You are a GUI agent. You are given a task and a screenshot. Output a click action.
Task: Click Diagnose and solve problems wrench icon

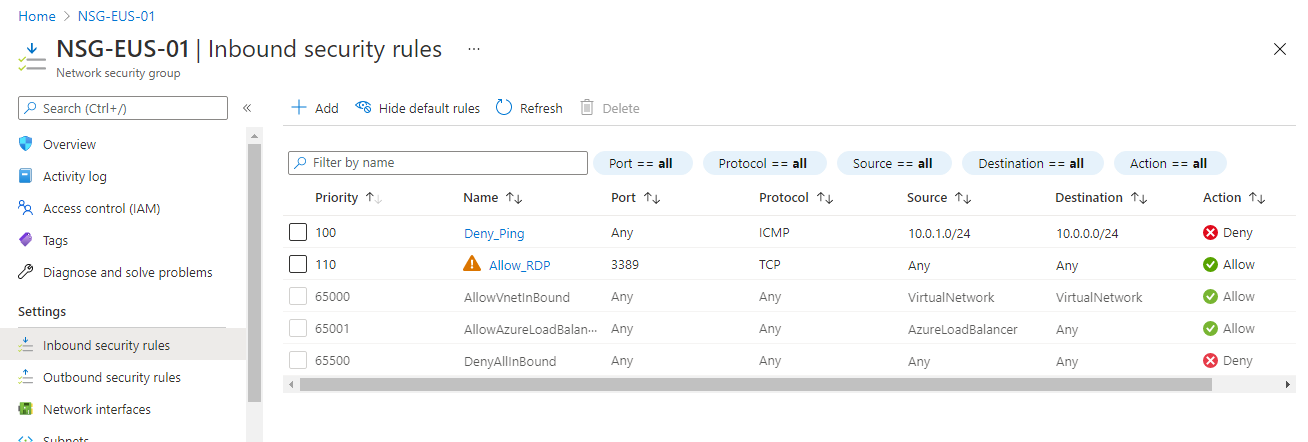26,272
